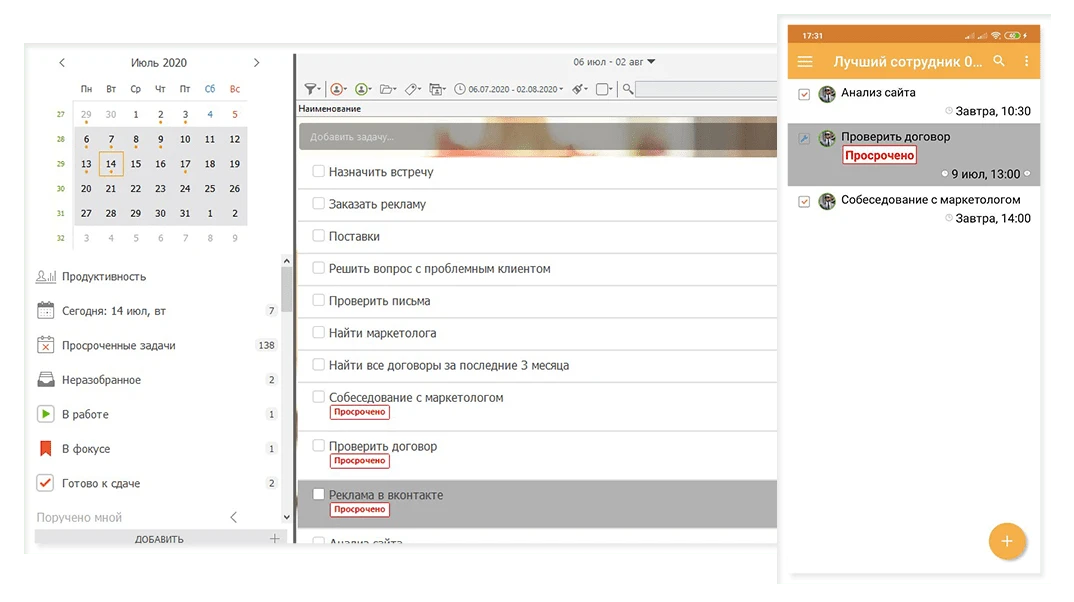Expand the assignee filter dropdown arrow
Image resolution: width=1074 pixels, height=602 pixels.
tap(345, 89)
